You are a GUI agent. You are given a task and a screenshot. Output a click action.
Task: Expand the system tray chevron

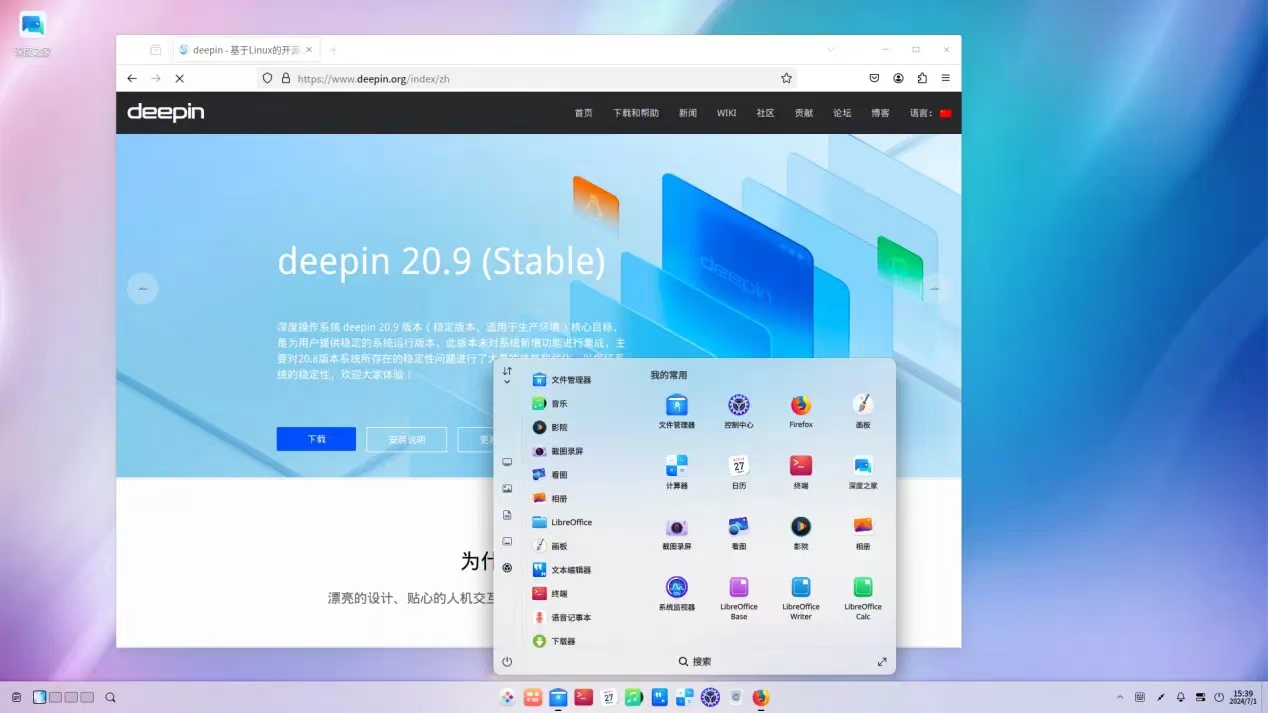[x=1120, y=697]
